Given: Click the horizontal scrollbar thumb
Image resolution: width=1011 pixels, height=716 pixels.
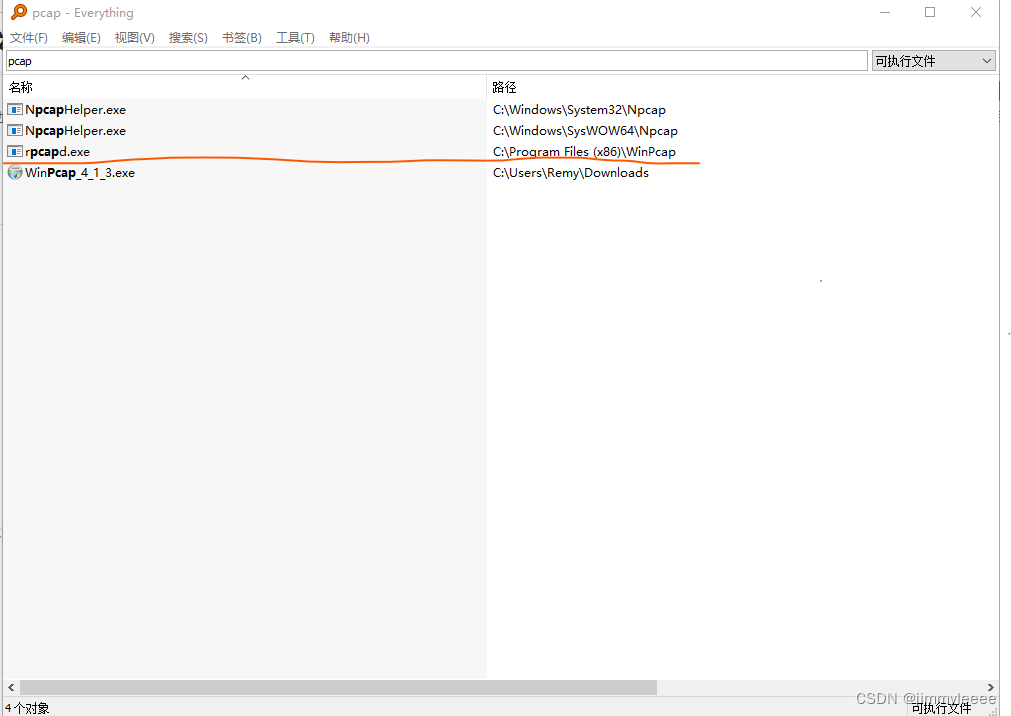Looking at the screenshot, I should [339, 688].
